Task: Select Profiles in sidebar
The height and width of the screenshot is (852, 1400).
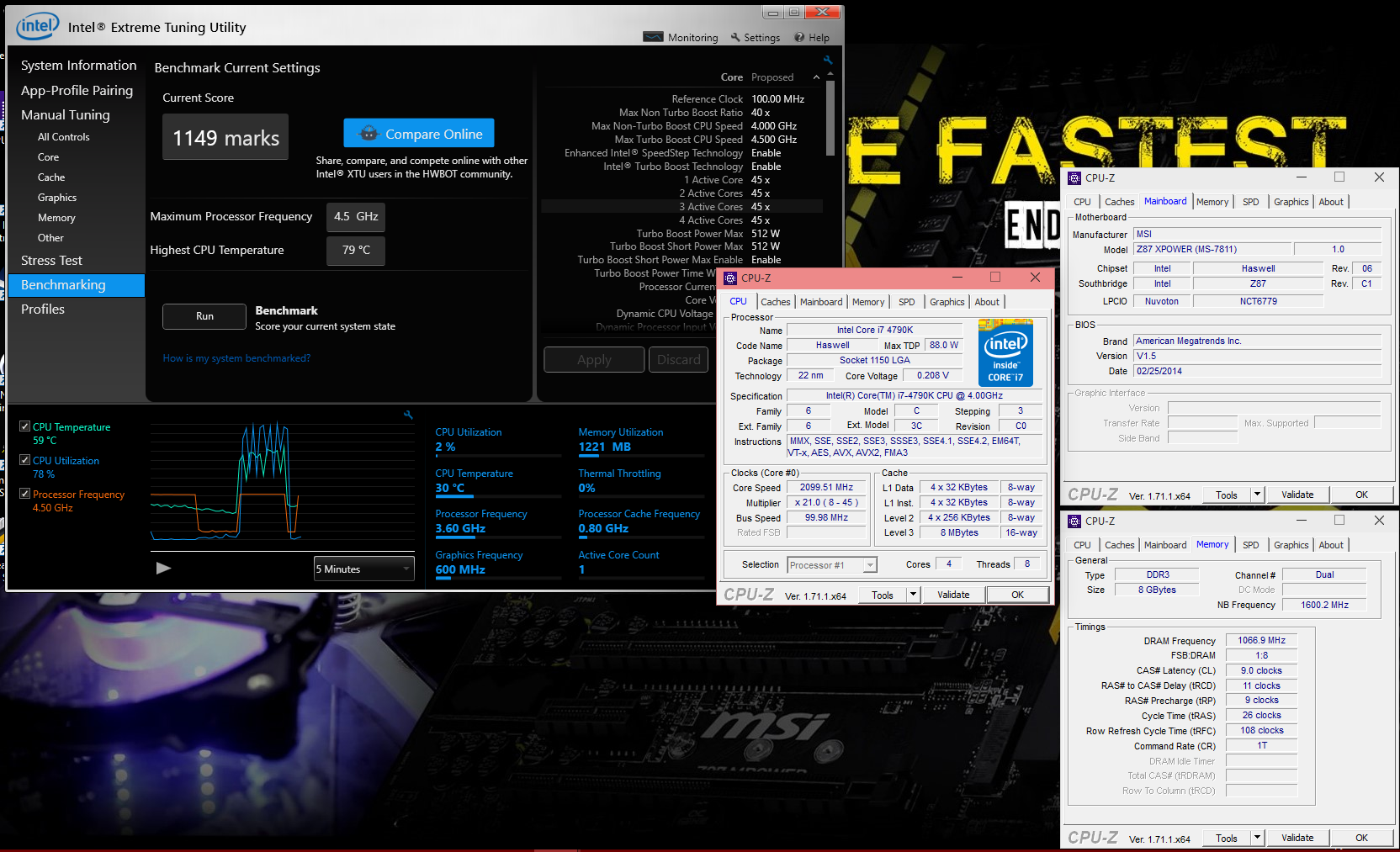Action: click(x=42, y=309)
